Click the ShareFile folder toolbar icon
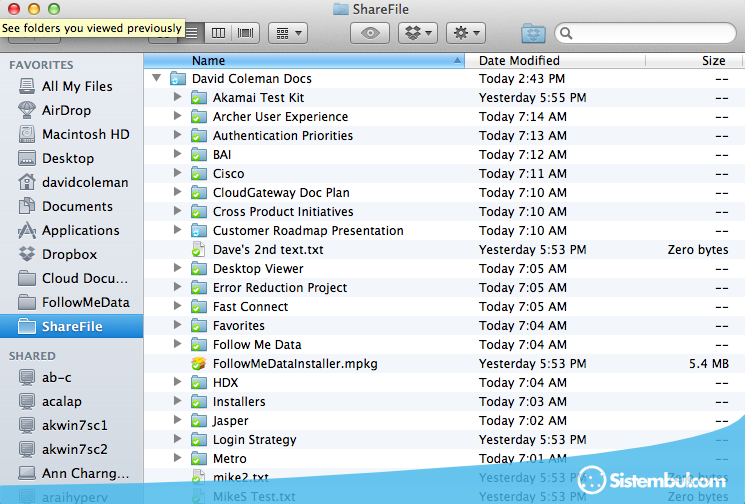This screenshot has height=504, width=745. [533, 33]
